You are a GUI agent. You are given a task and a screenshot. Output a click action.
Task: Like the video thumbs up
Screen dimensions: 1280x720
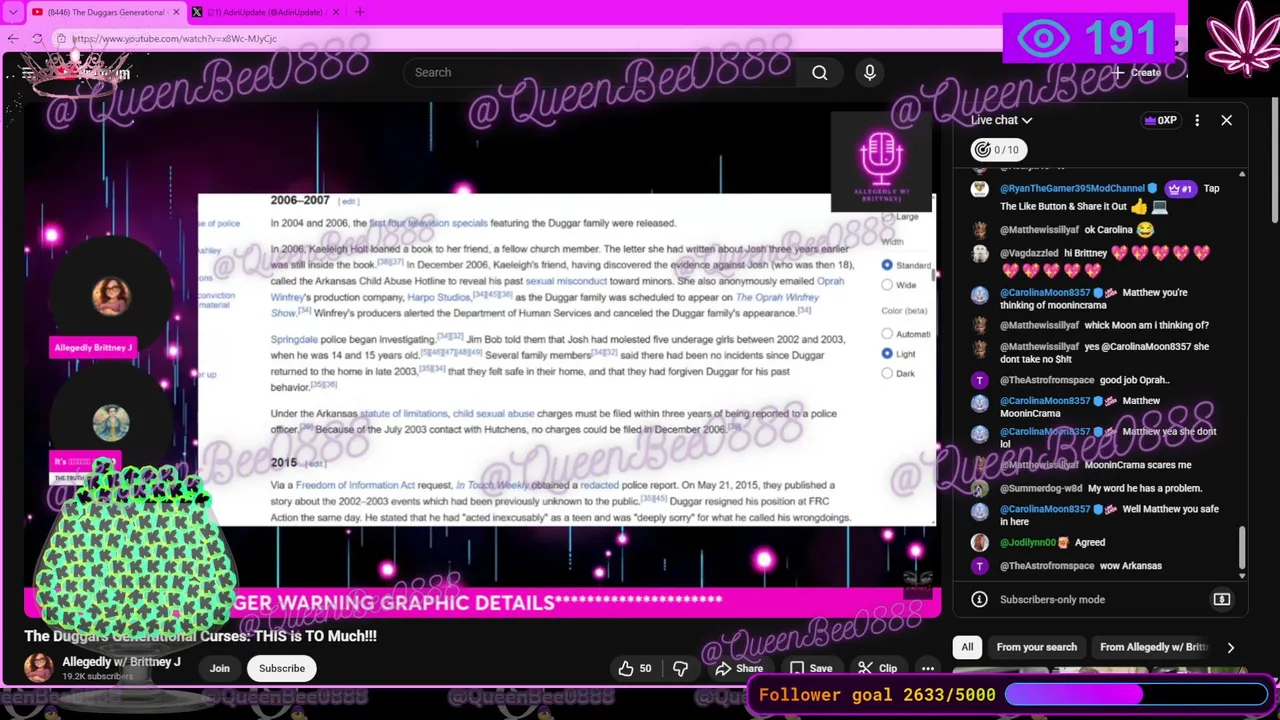point(636,668)
